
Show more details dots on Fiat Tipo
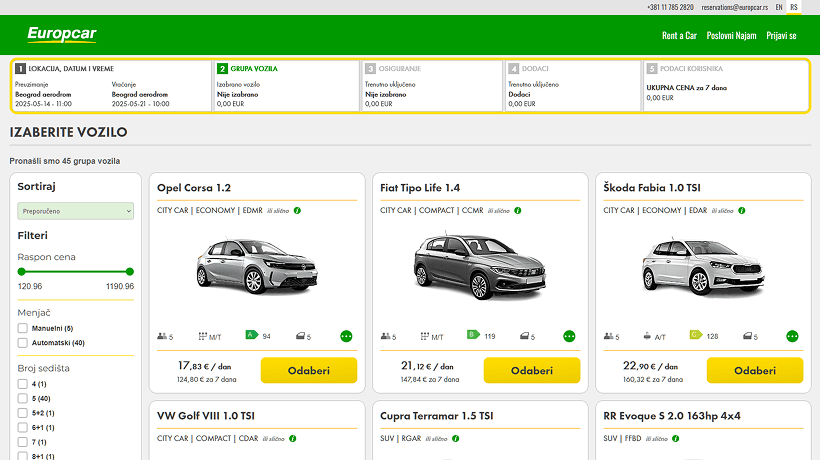tap(570, 336)
